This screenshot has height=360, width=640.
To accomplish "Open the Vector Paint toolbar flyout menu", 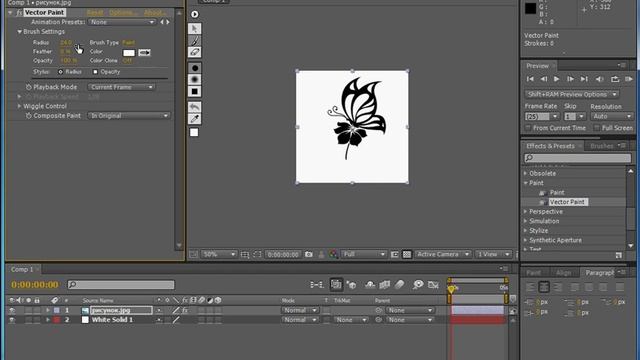I will pos(195,14).
